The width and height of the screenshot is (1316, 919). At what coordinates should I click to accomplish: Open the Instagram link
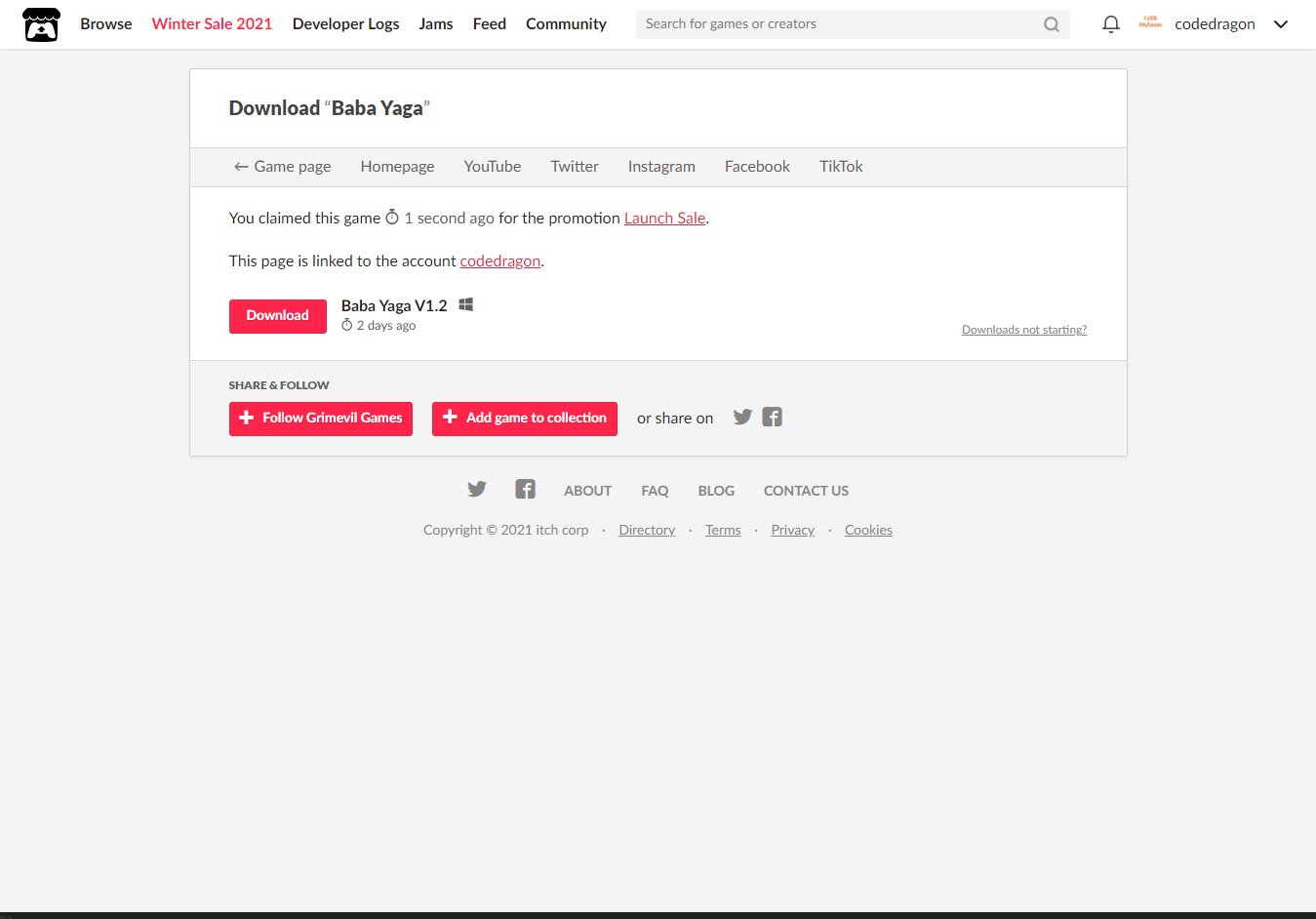[661, 167]
